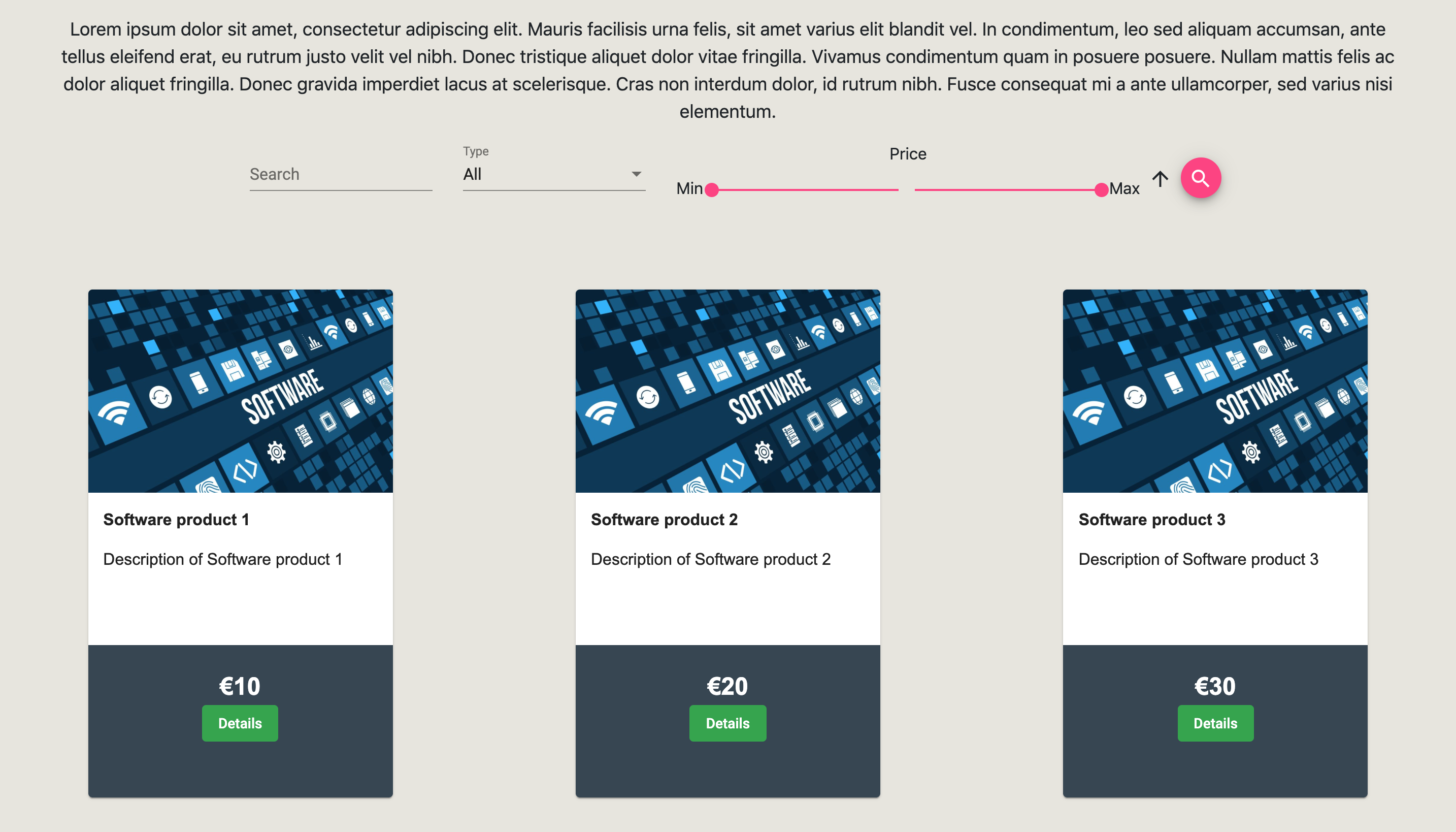The image size is (1456, 832).
Task: Open the Type dropdown arrow
Action: coord(636,173)
